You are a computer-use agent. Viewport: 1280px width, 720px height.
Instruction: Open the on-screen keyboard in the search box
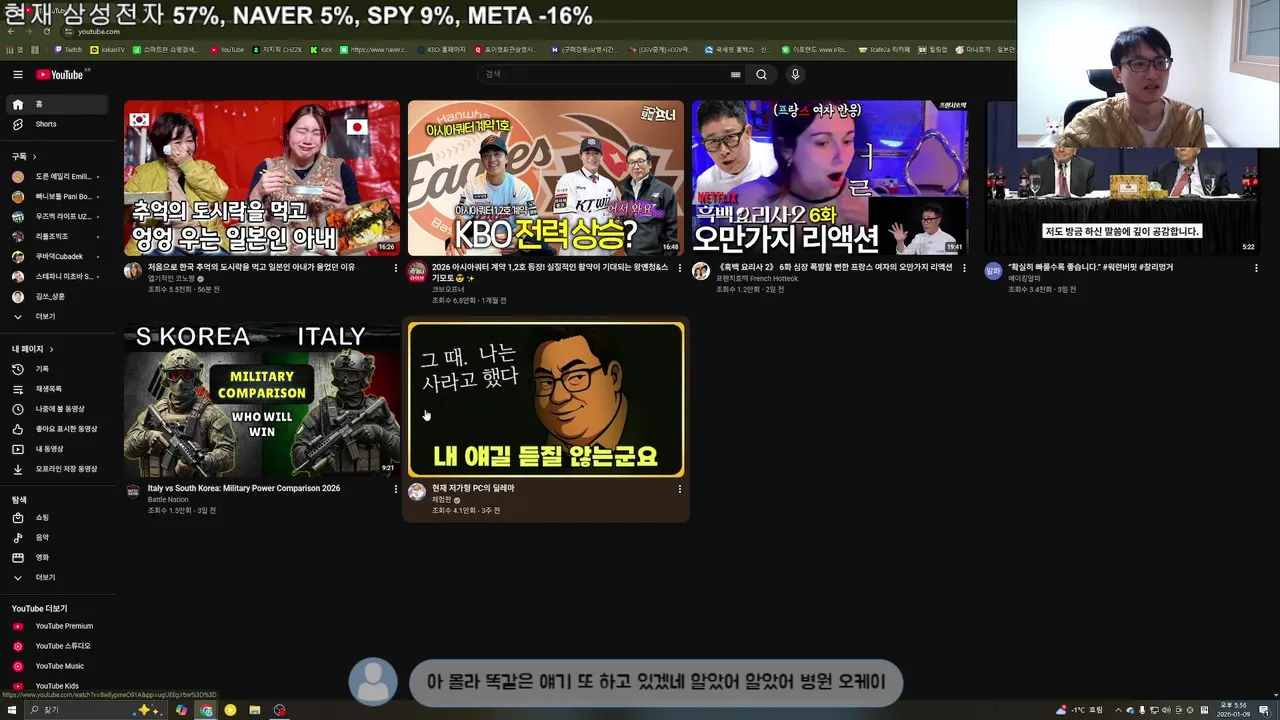point(735,74)
